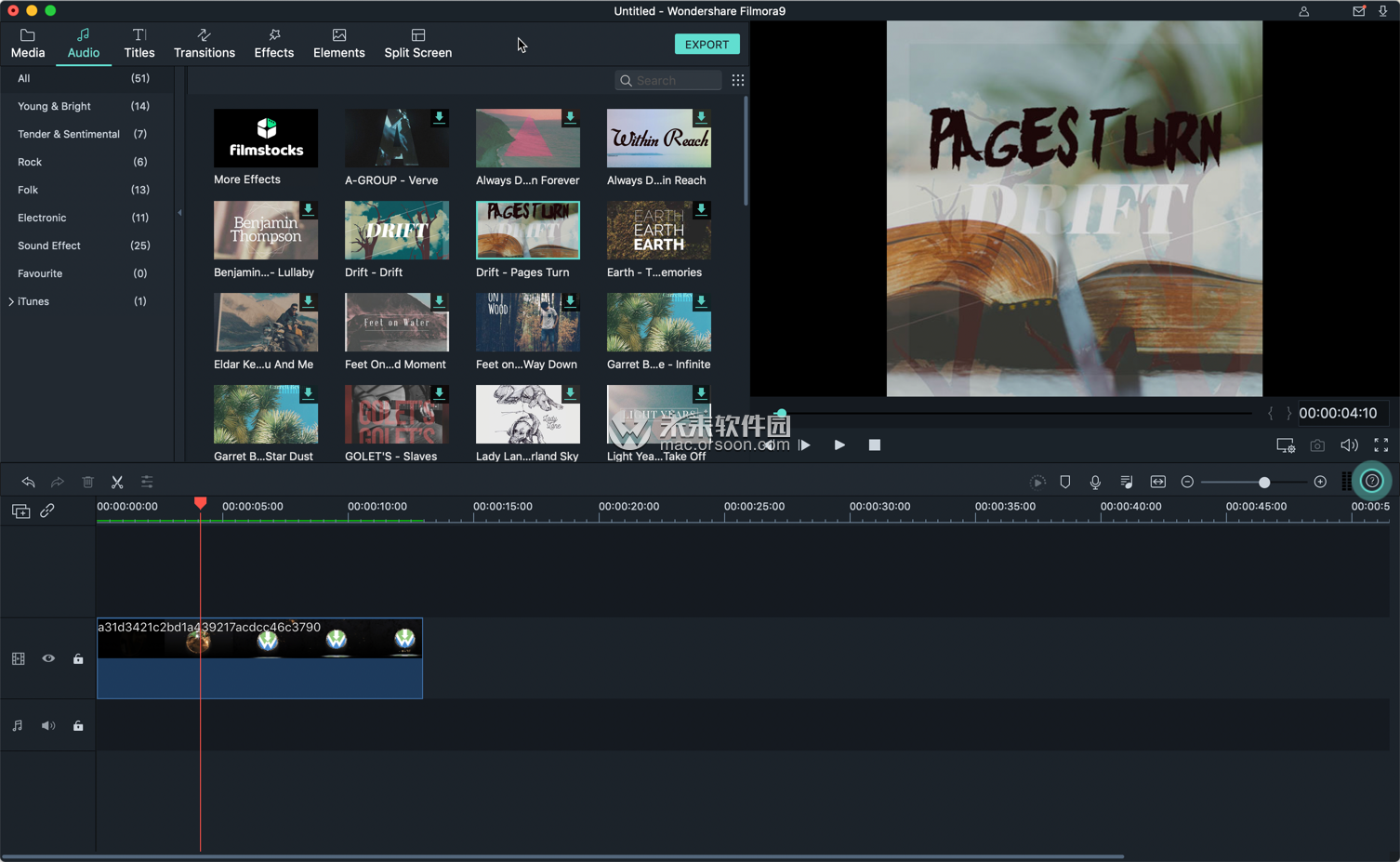Select the Young & Bright category
Image resolution: width=1400 pixels, height=862 pixels.
point(87,106)
